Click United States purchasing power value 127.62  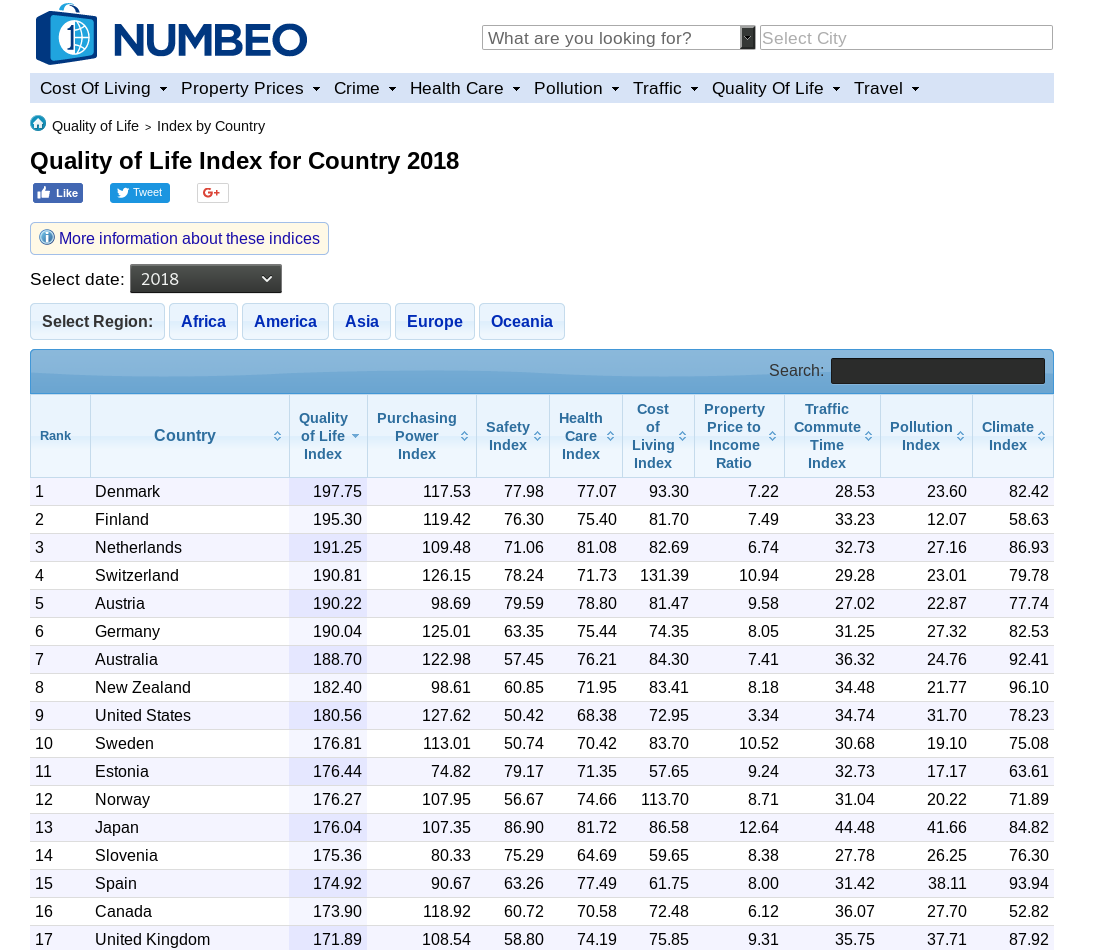pyautogui.click(x=446, y=716)
